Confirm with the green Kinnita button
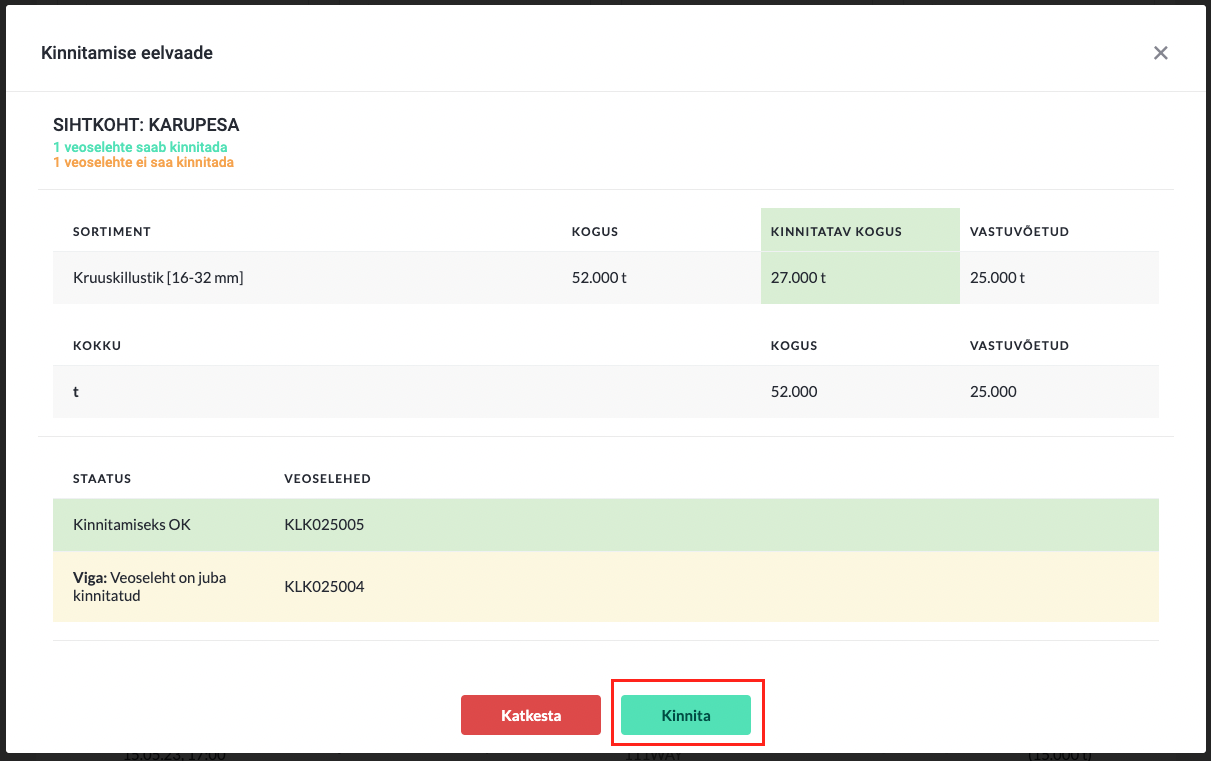 coord(686,715)
